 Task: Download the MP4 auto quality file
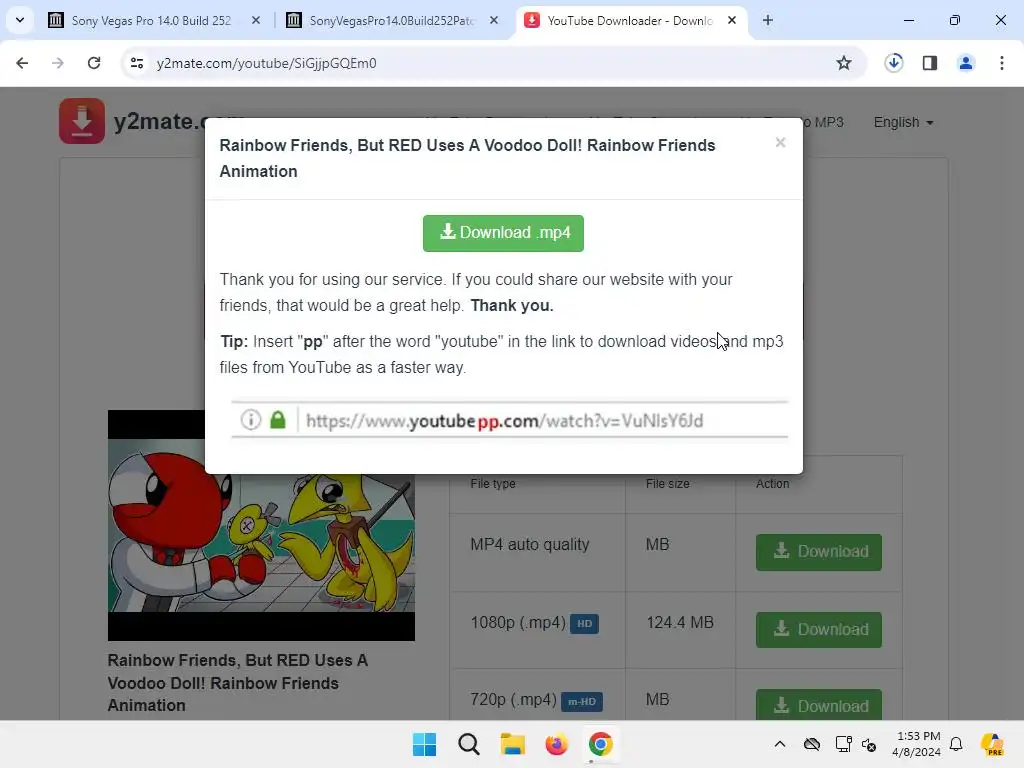tap(818, 552)
